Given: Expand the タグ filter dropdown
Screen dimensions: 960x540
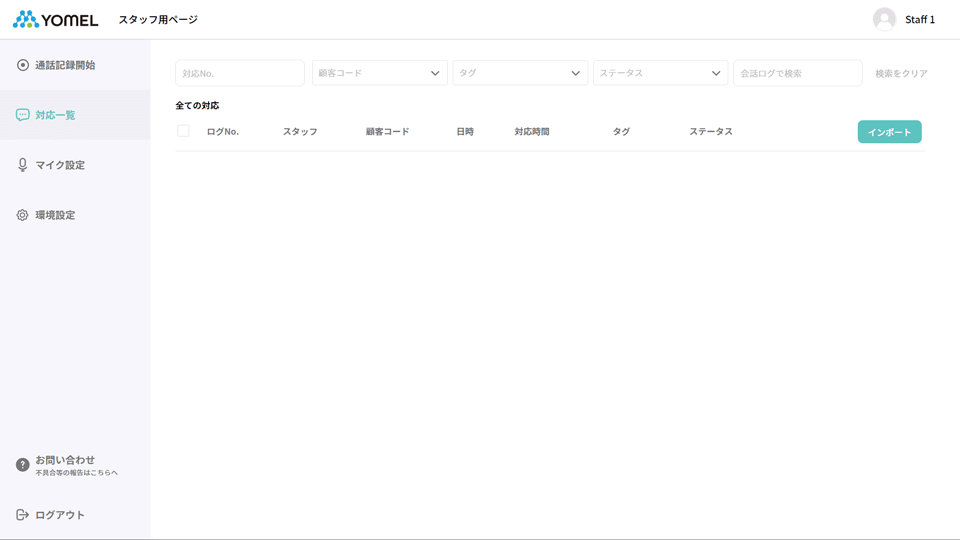Looking at the screenshot, I should [520, 73].
